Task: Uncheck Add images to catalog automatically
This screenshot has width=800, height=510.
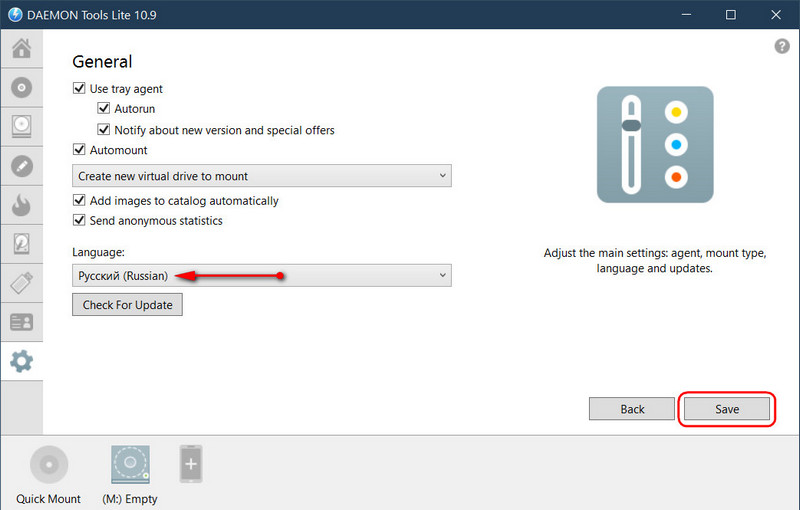Action: point(79,200)
